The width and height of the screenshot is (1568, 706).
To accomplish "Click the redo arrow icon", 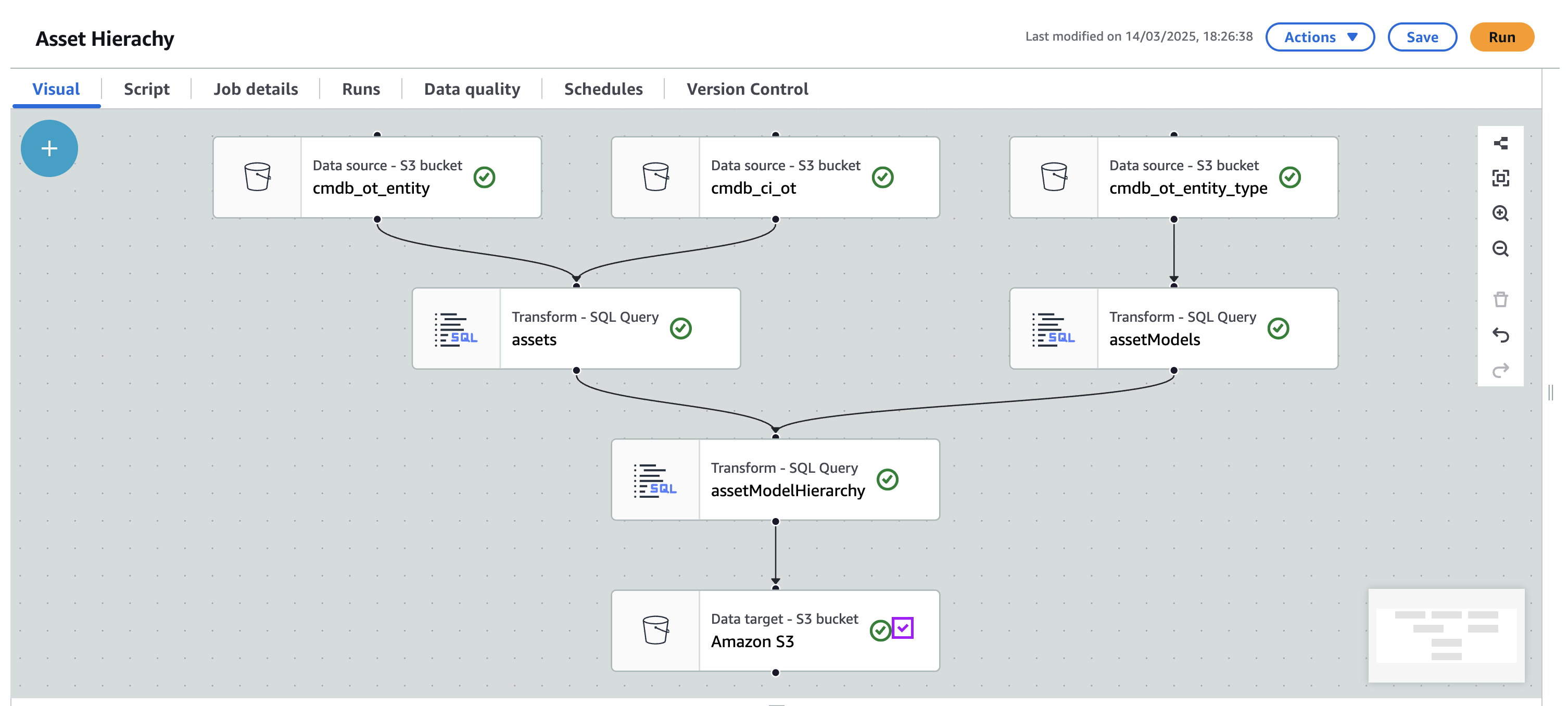I will tap(1500, 371).
